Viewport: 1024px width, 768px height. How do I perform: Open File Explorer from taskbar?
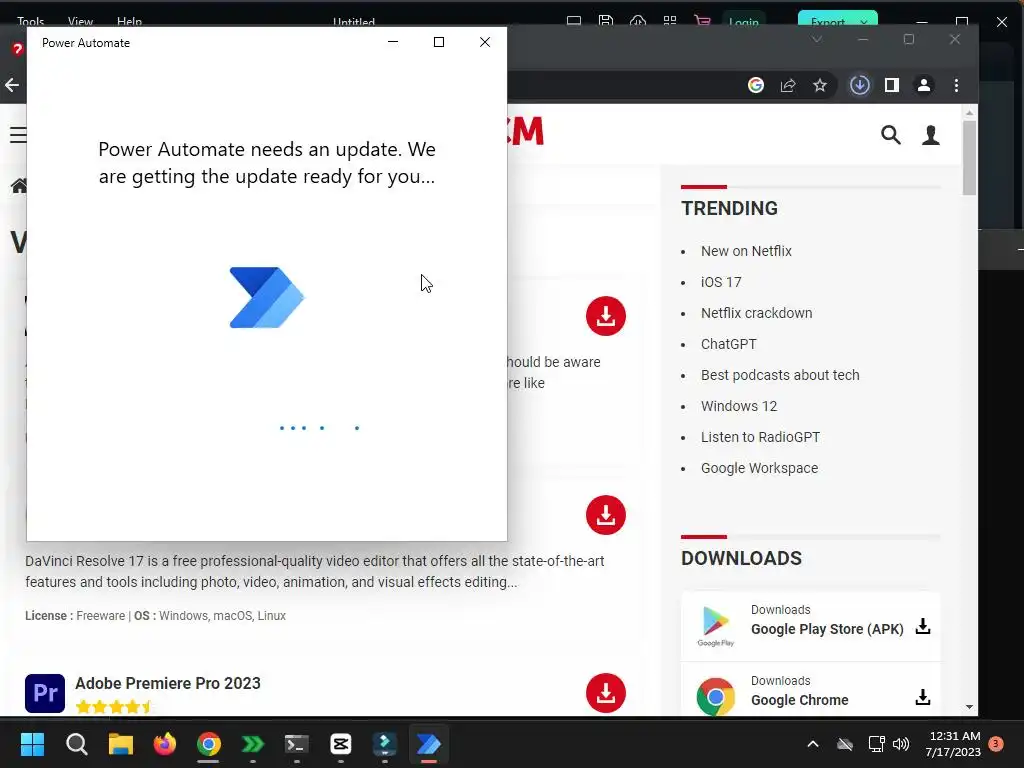[121, 744]
